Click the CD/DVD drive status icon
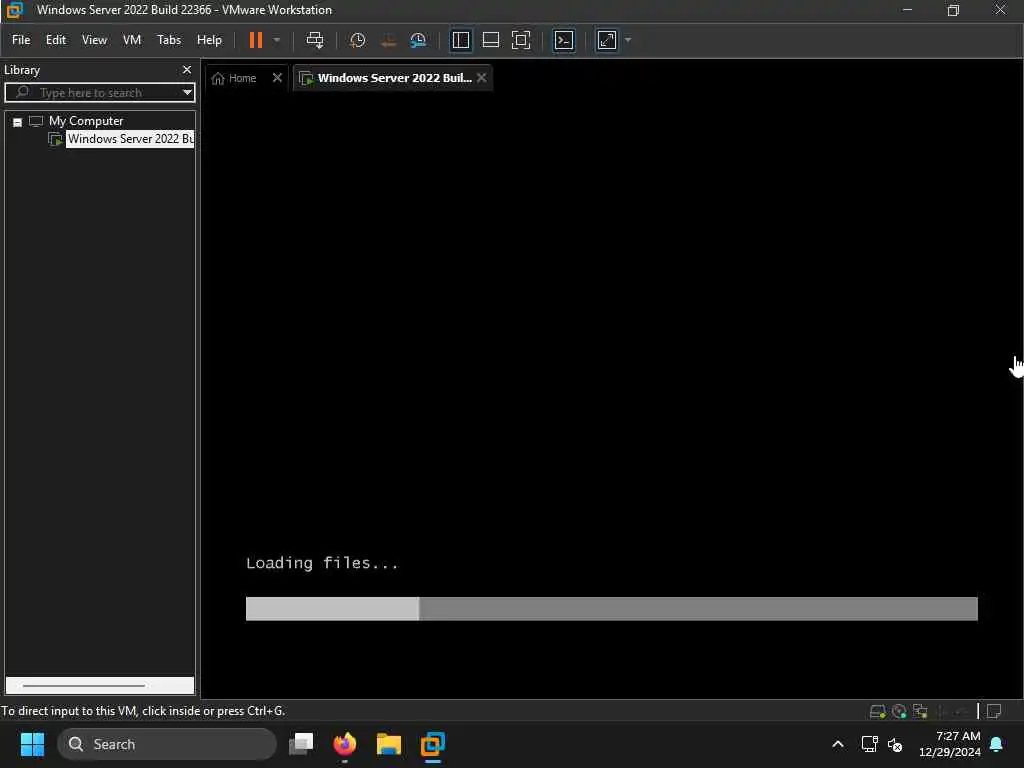Screen dimensions: 1024x768 899,711
